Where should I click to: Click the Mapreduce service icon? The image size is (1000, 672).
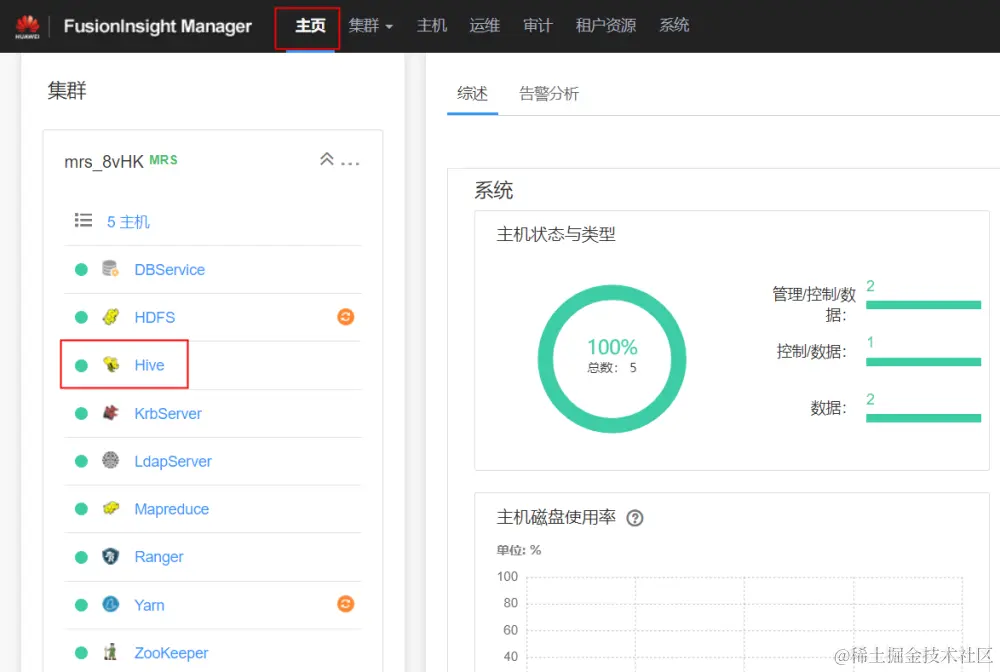click(x=110, y=508)
